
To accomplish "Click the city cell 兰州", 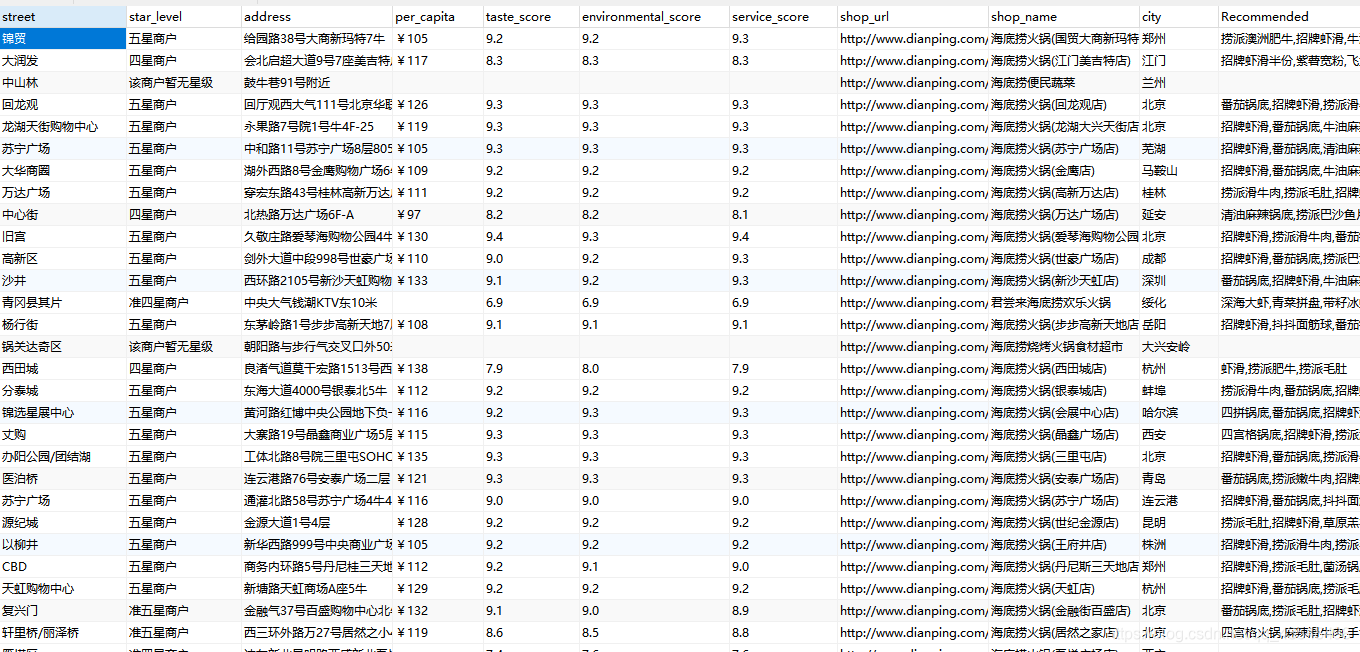I will [1179, 82].
